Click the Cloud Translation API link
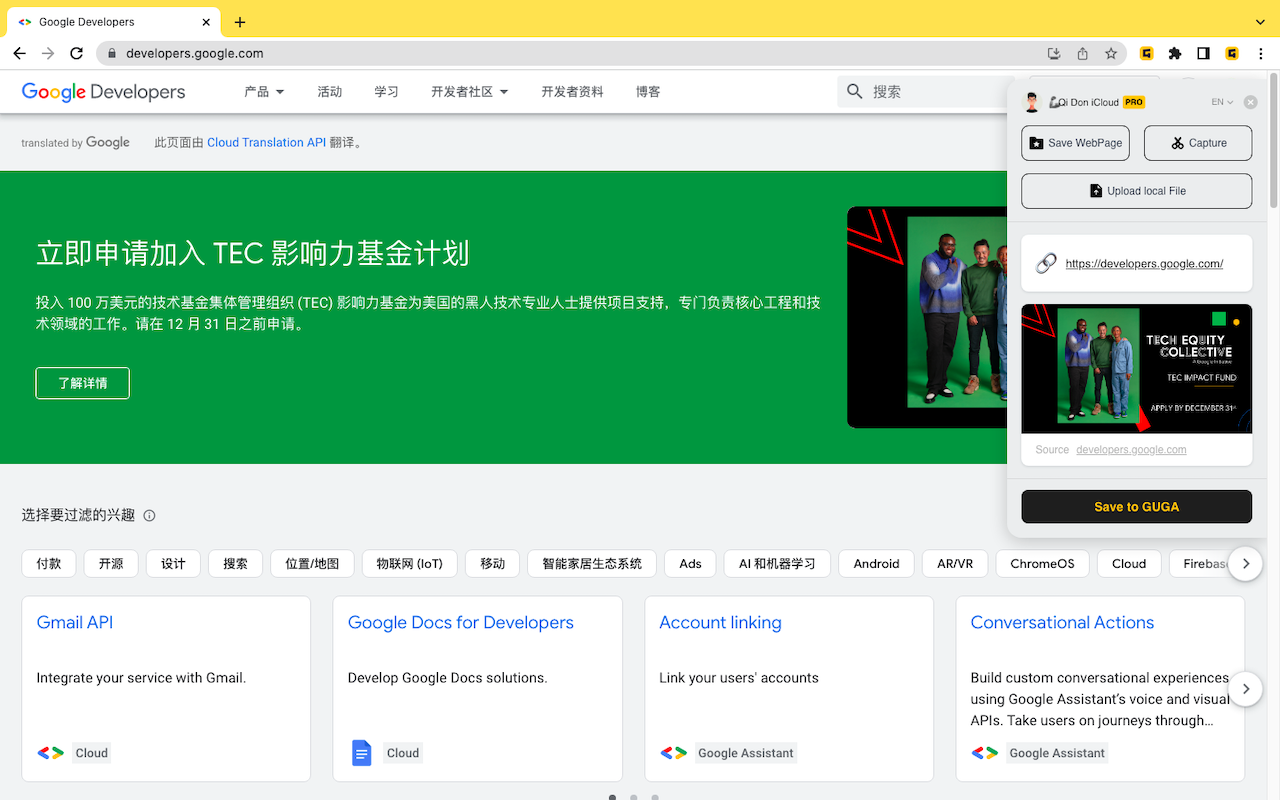 (266, 143)
